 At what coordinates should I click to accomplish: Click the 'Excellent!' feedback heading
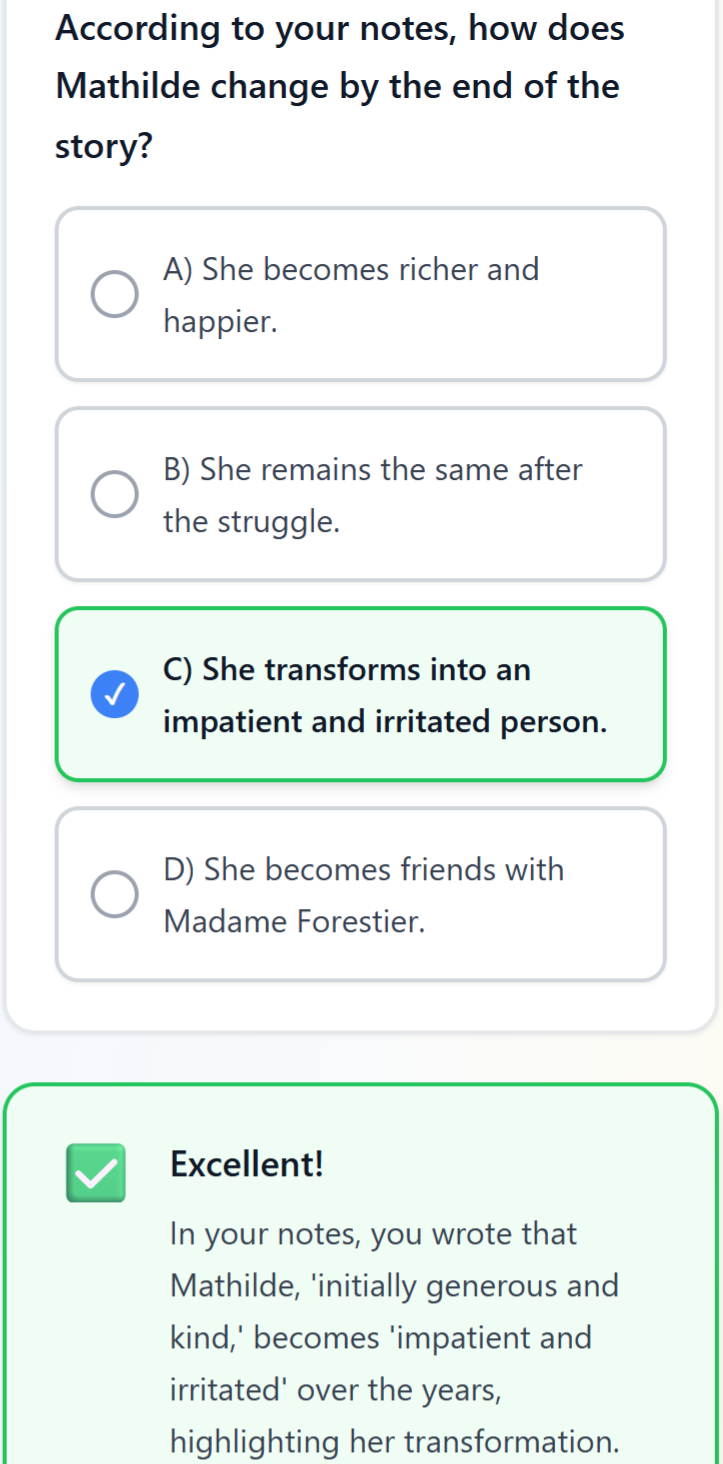coord(245,1163)
